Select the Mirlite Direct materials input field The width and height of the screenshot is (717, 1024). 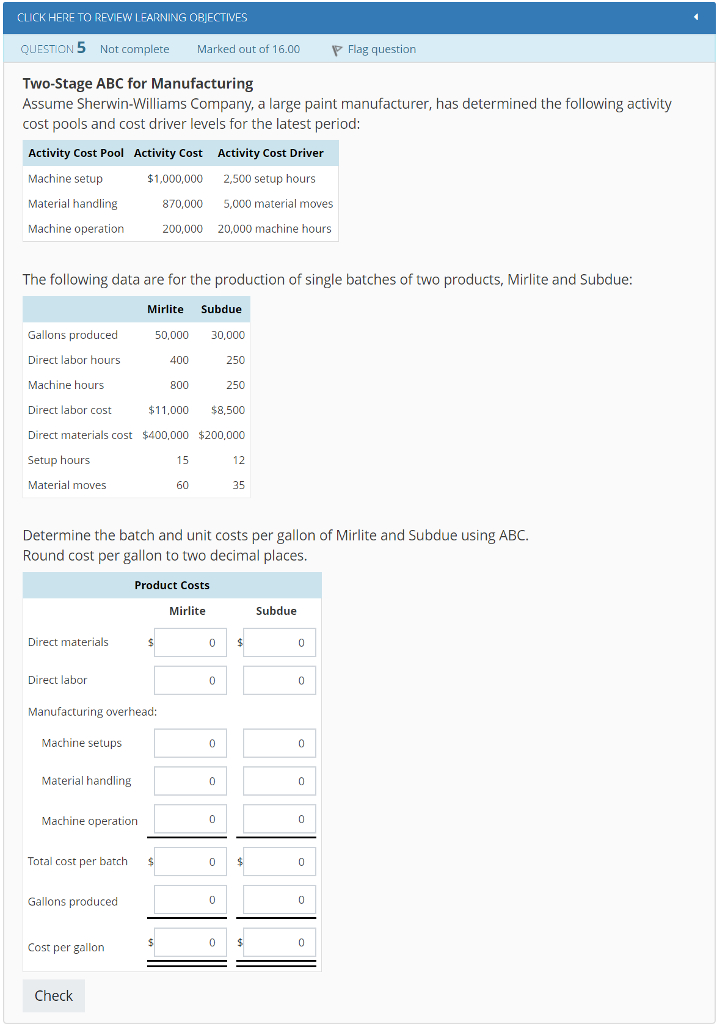190,642
